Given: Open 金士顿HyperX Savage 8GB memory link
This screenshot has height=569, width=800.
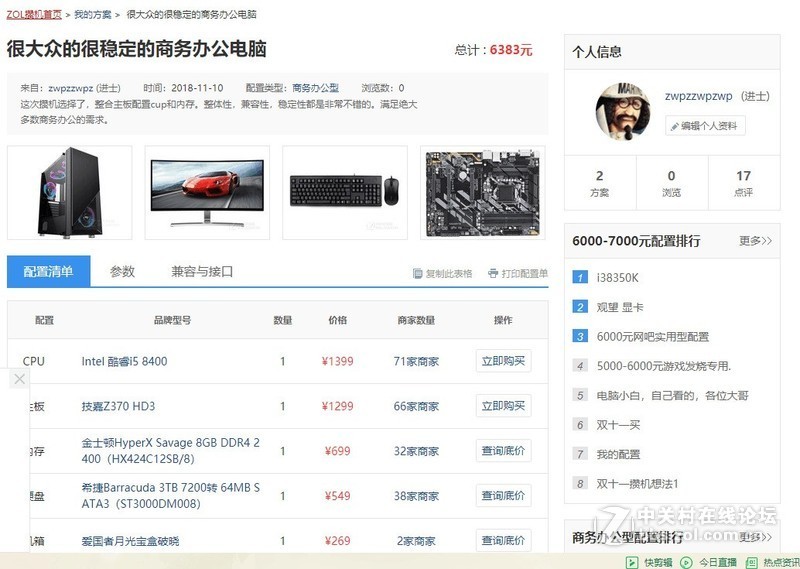Looking at the screenshot, I should (x=170, y=451).
